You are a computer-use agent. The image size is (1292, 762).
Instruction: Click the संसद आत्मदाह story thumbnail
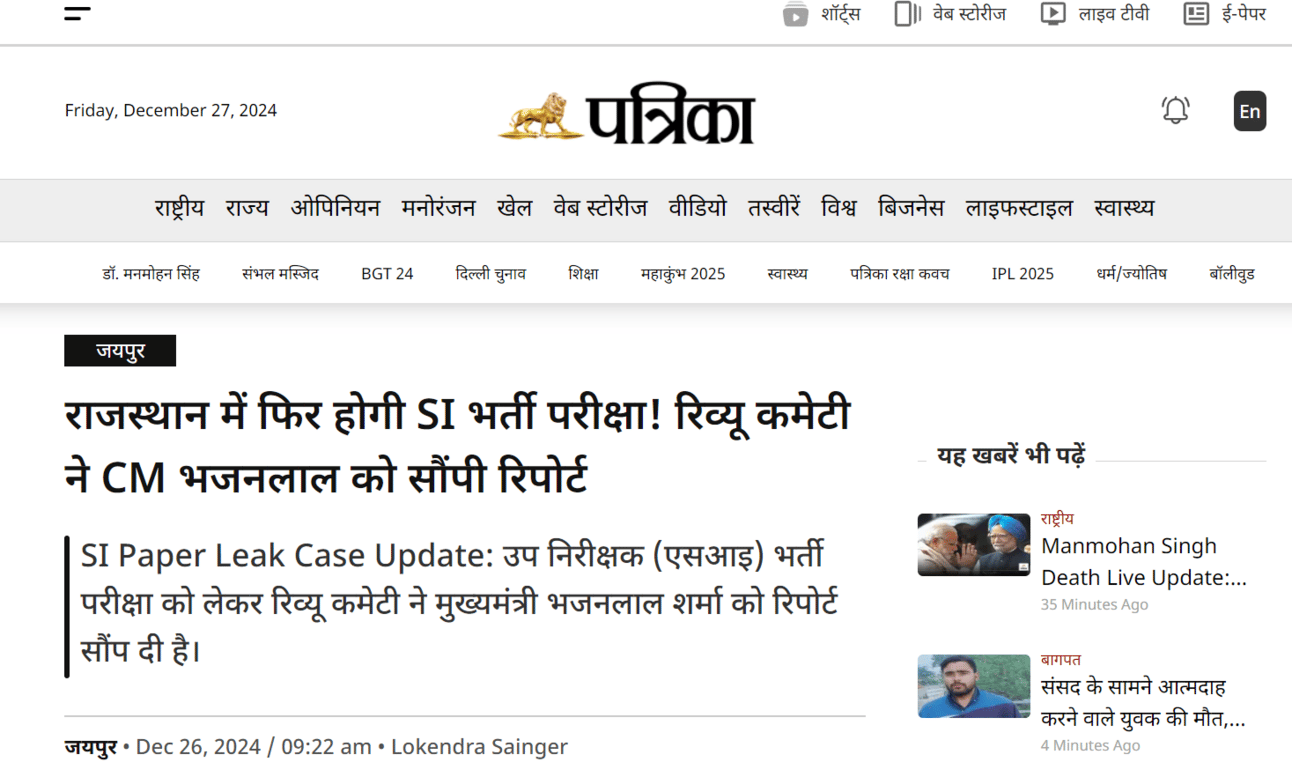[974, 686]
